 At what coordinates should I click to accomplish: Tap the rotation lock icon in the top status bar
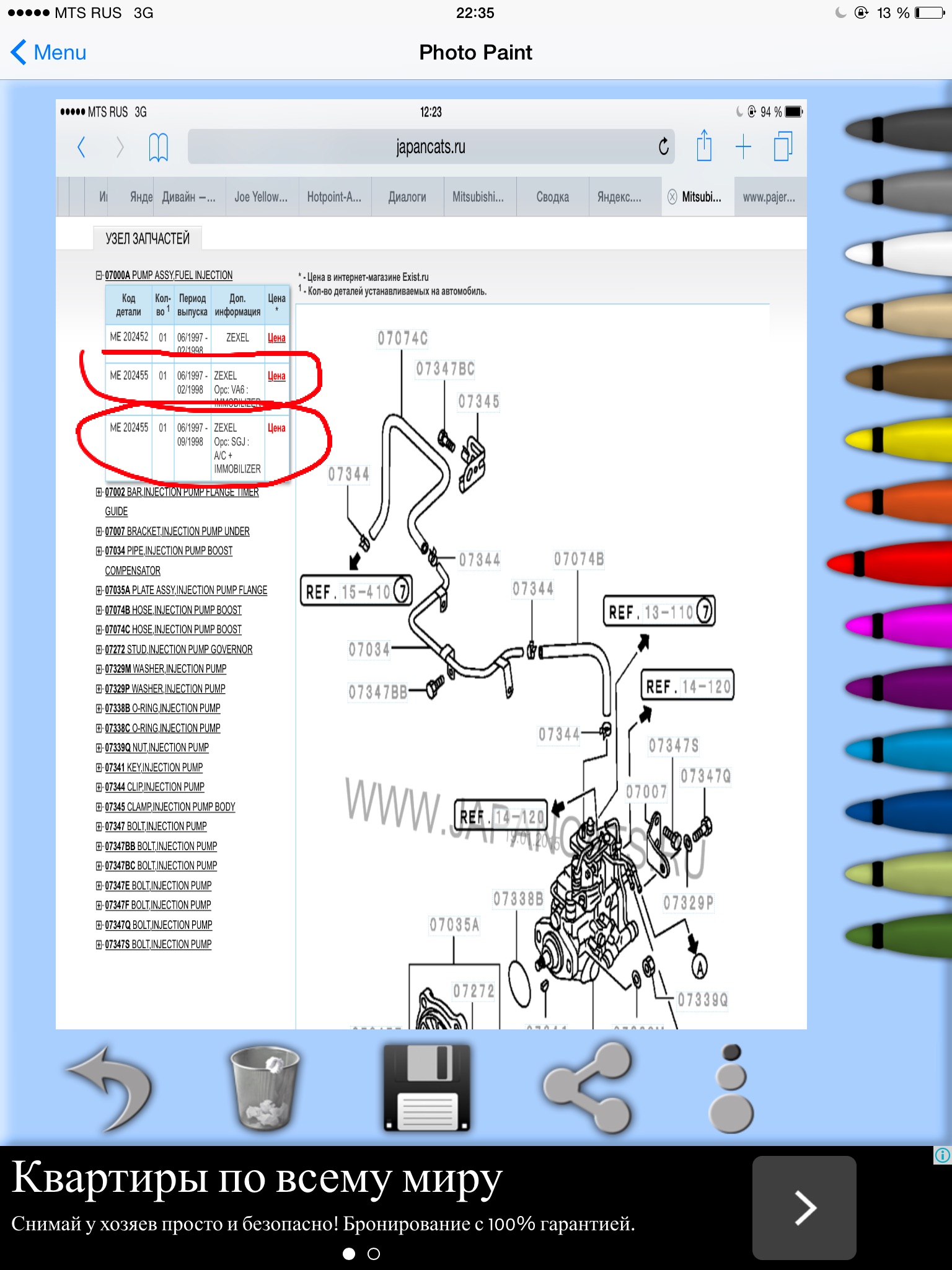(862, 12)
